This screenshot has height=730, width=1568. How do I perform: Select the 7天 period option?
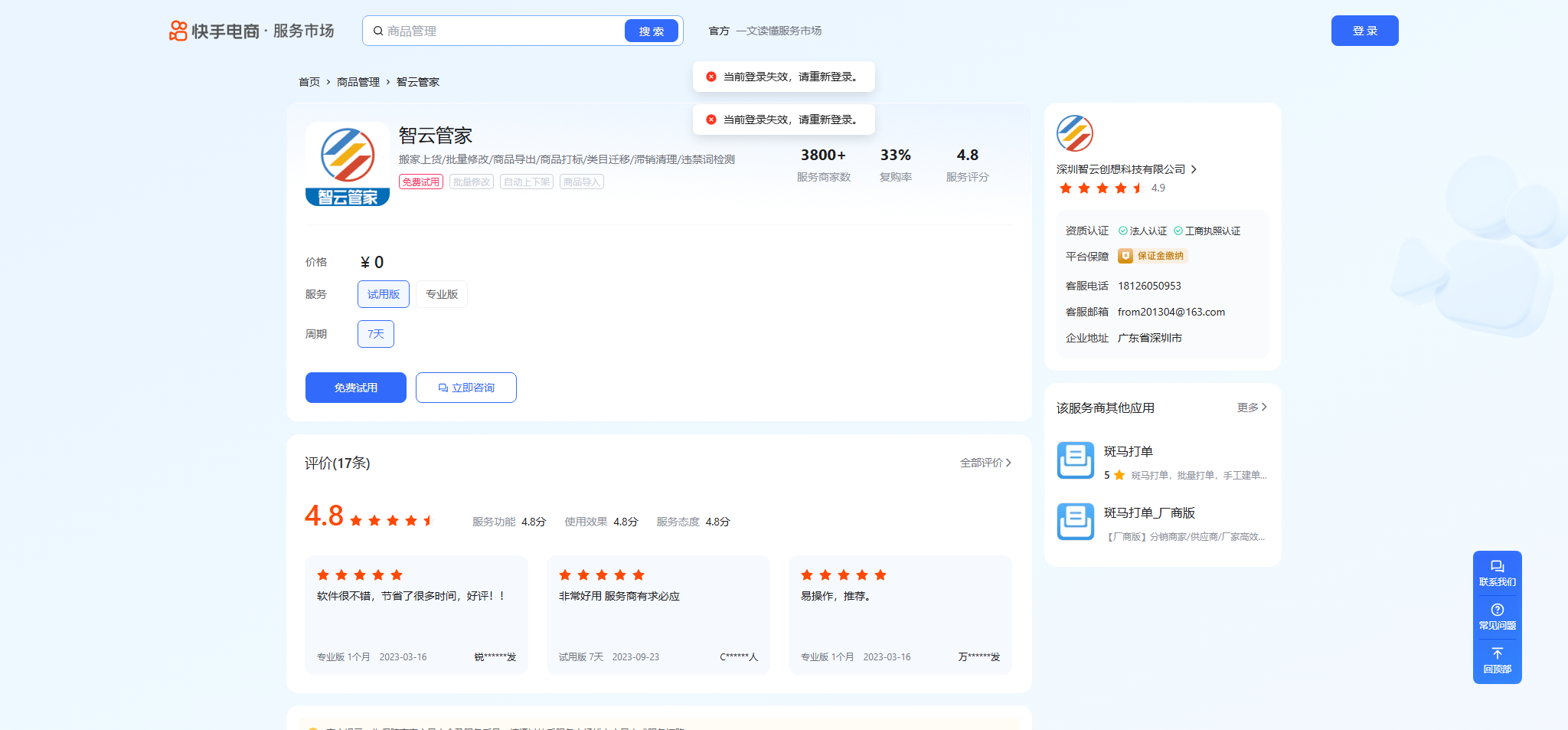pos(376,334)
